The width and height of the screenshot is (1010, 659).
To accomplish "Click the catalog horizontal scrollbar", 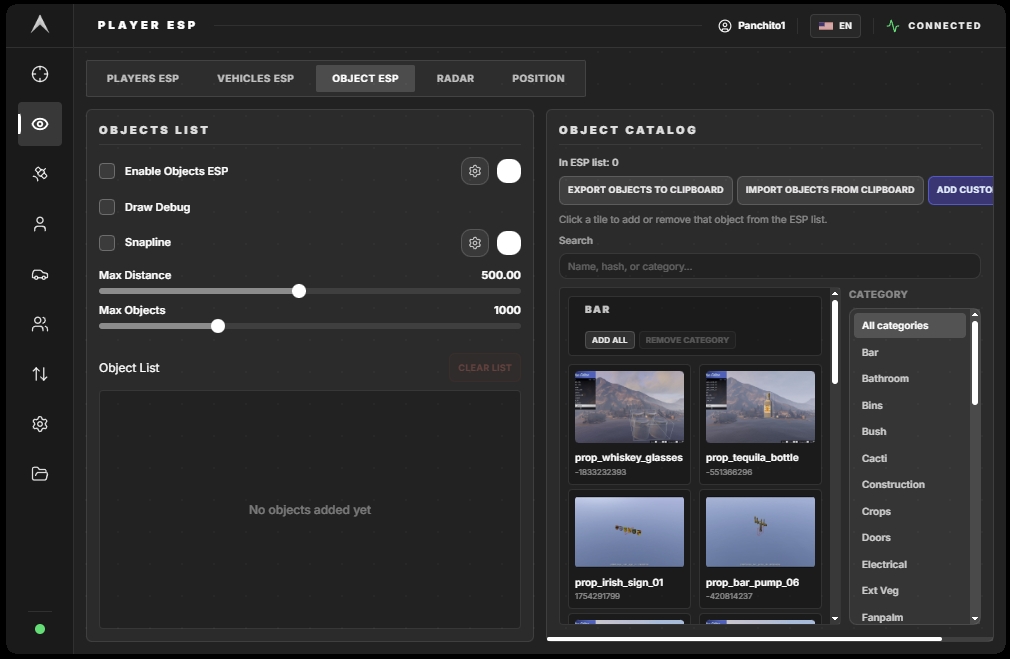I will 745,639.
